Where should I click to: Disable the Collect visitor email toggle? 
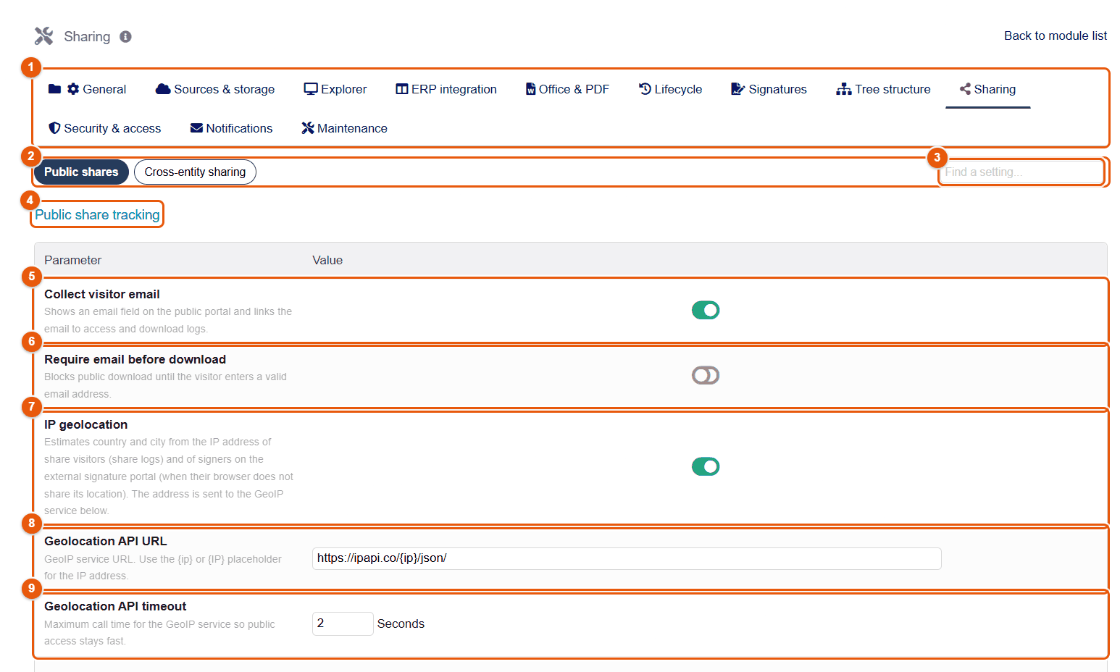(705, 310)
